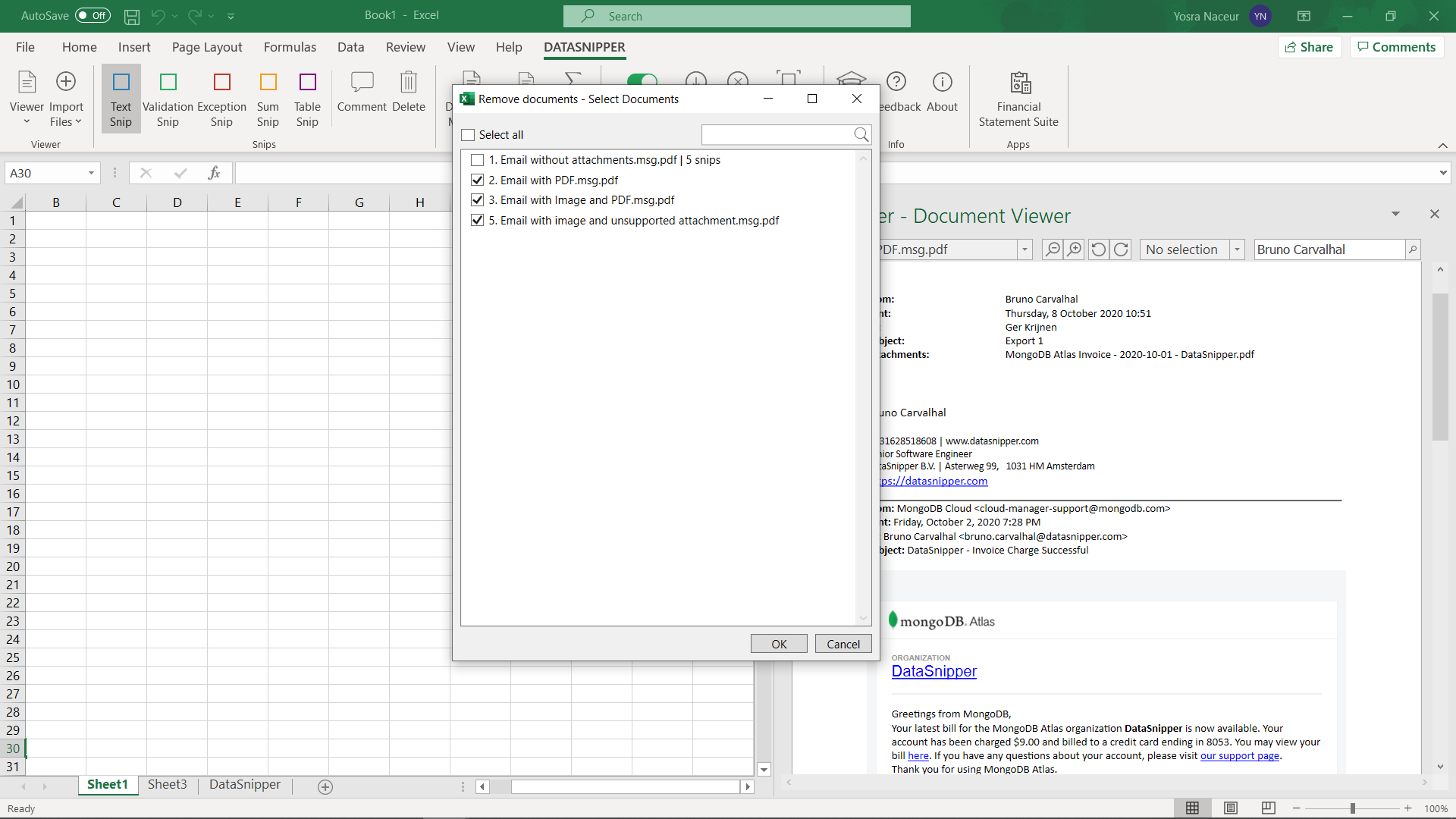Select the Table Snip tool
Image resolution: width=1456 pixels, height=819 pixels.
coord(307,99)
